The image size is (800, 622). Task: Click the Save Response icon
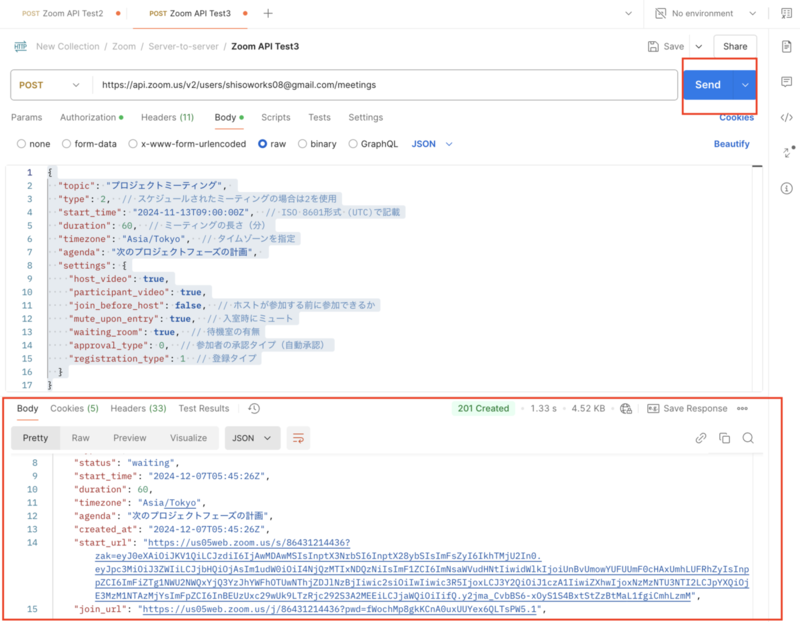pos(653,408)
